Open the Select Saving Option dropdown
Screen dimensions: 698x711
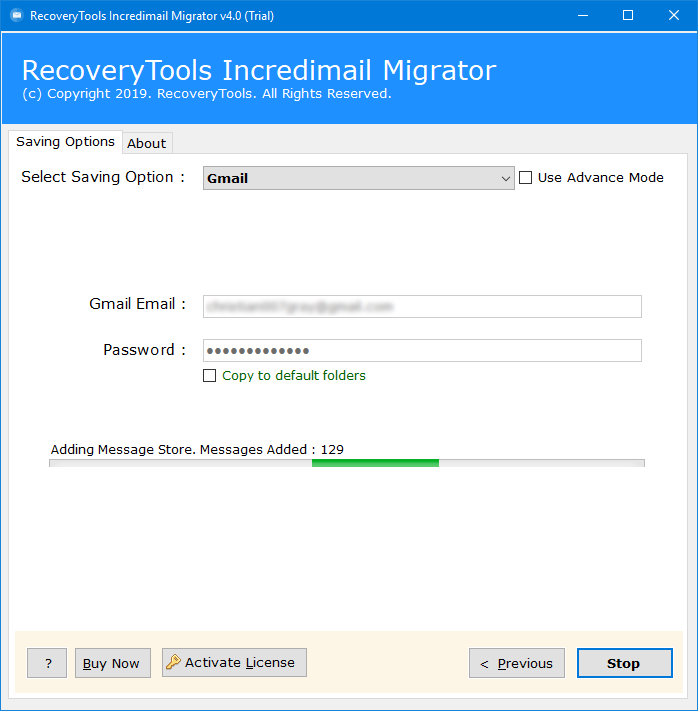tap(358, 178)
